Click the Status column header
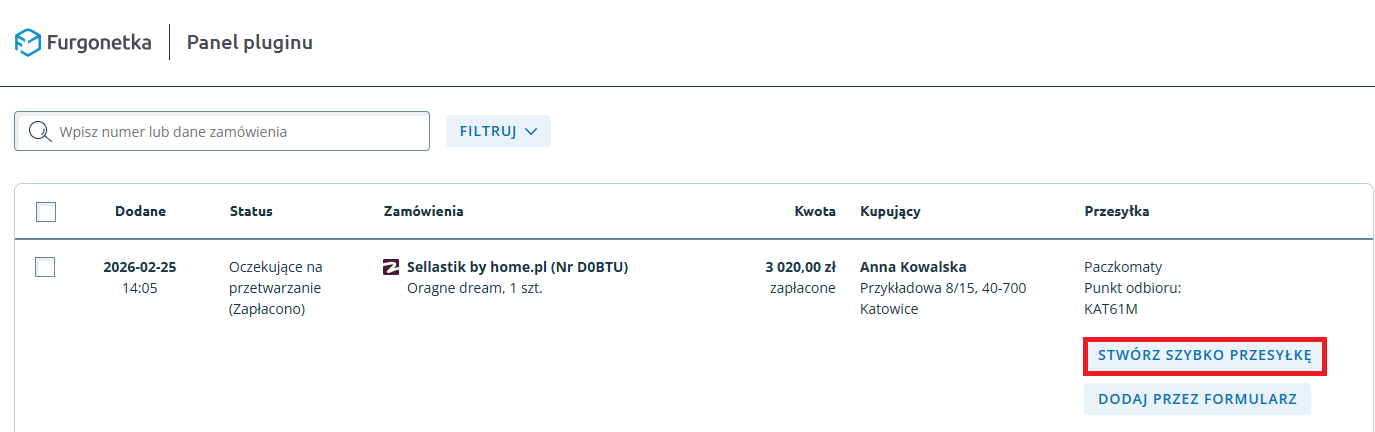 coord(251,212)
